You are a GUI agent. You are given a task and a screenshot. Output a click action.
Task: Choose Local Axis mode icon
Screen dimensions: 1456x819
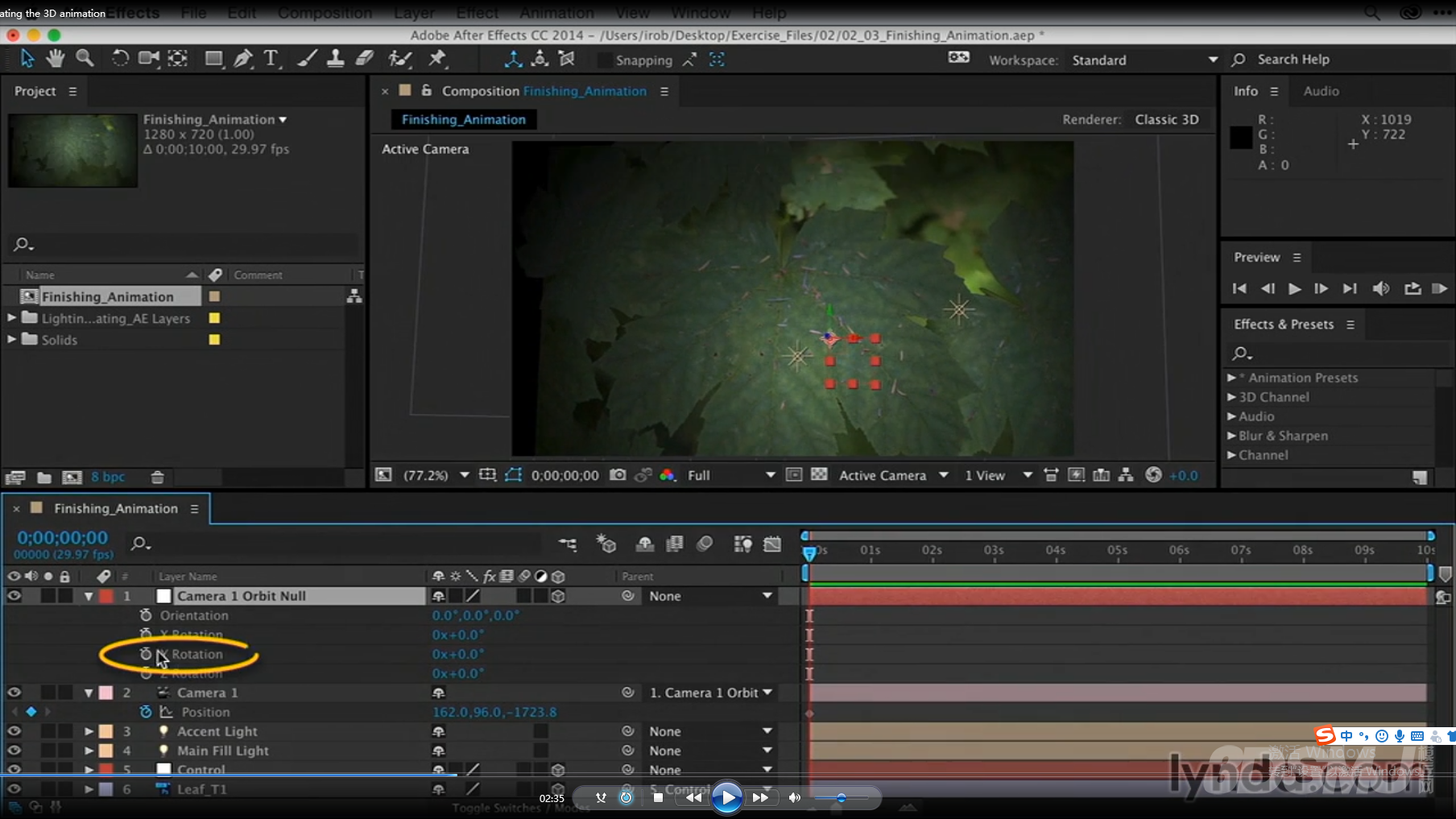pyautogui.click(x=513, y=59)
